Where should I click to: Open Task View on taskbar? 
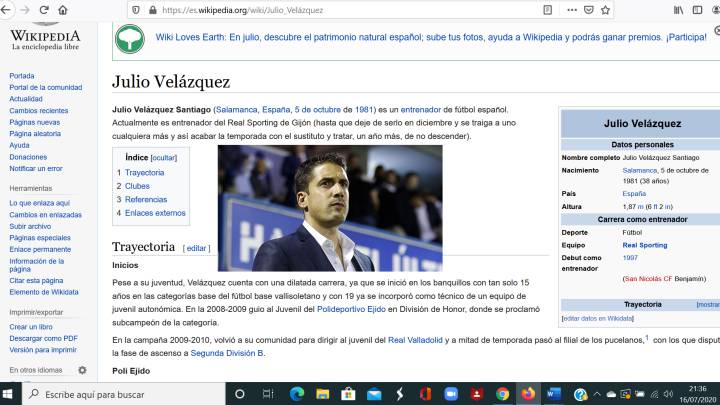click(x=268, y=394)
